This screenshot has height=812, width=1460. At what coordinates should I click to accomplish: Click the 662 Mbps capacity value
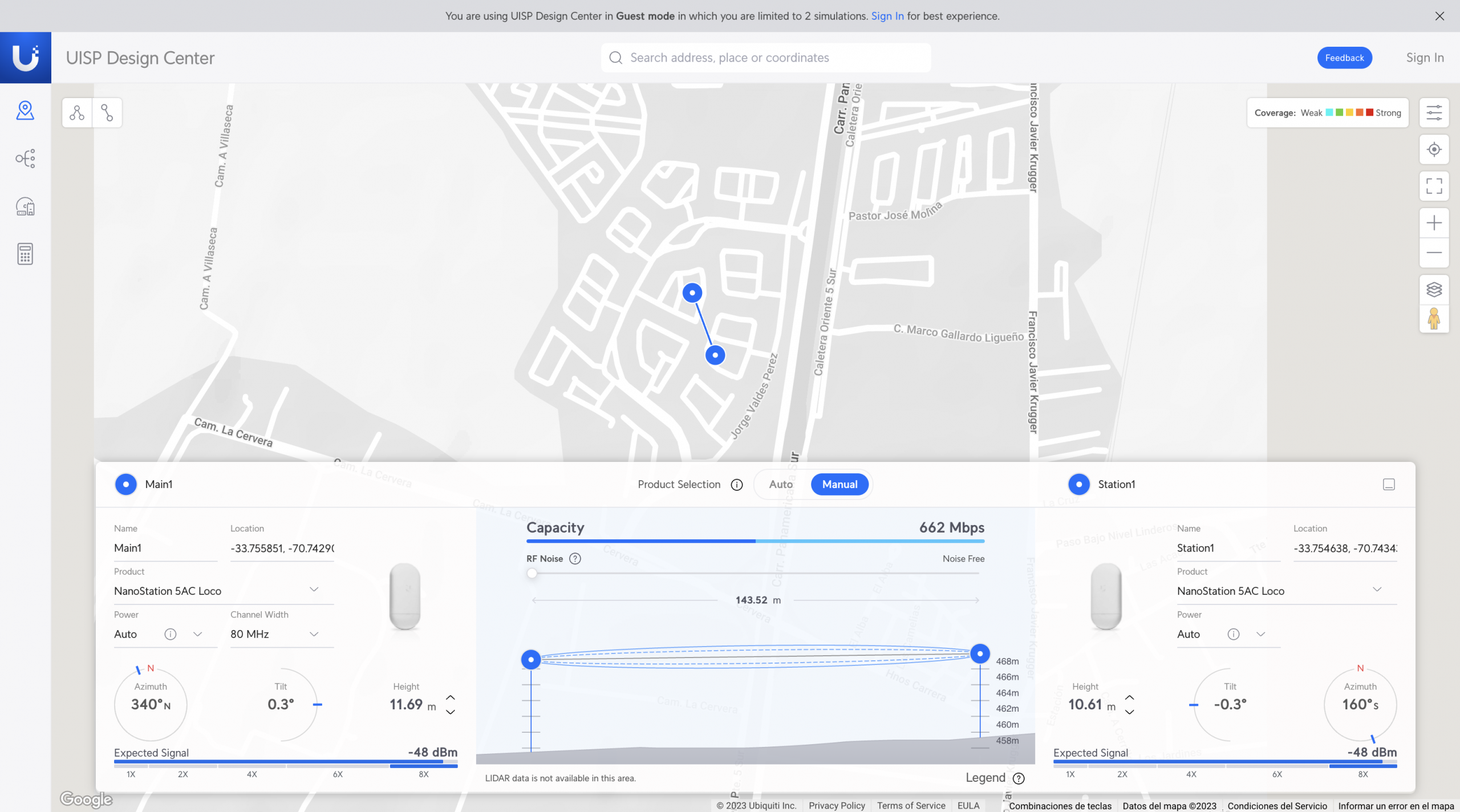(951, 527)
